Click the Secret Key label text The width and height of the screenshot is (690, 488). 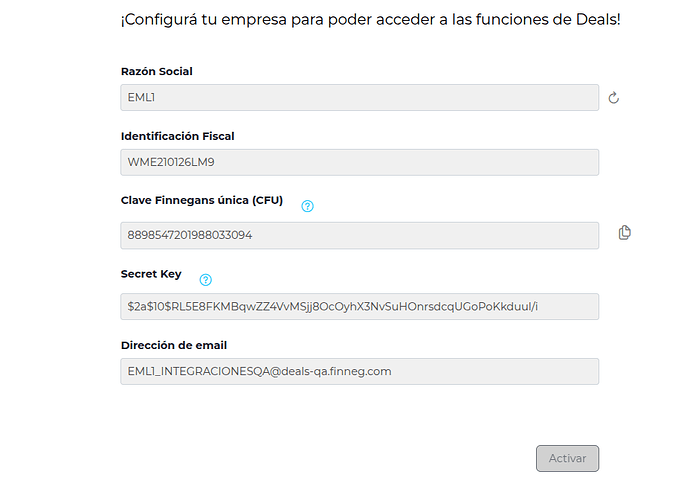pyautogui.click(x=151, y=274)
